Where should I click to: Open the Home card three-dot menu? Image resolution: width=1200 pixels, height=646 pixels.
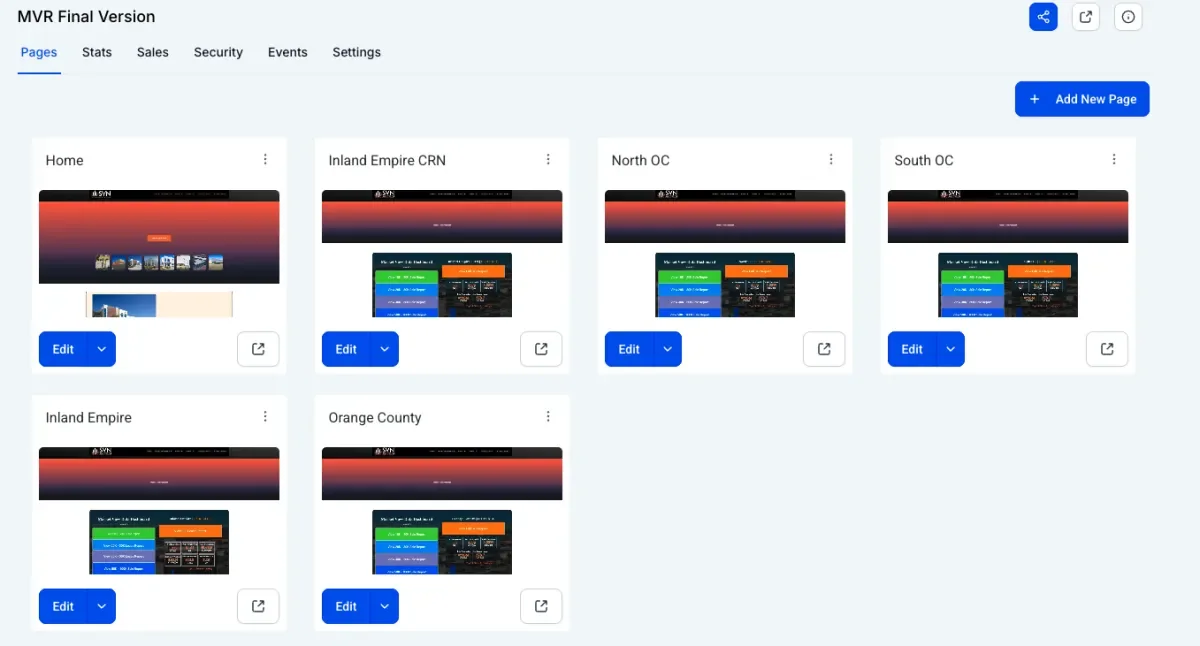point(265,160)
